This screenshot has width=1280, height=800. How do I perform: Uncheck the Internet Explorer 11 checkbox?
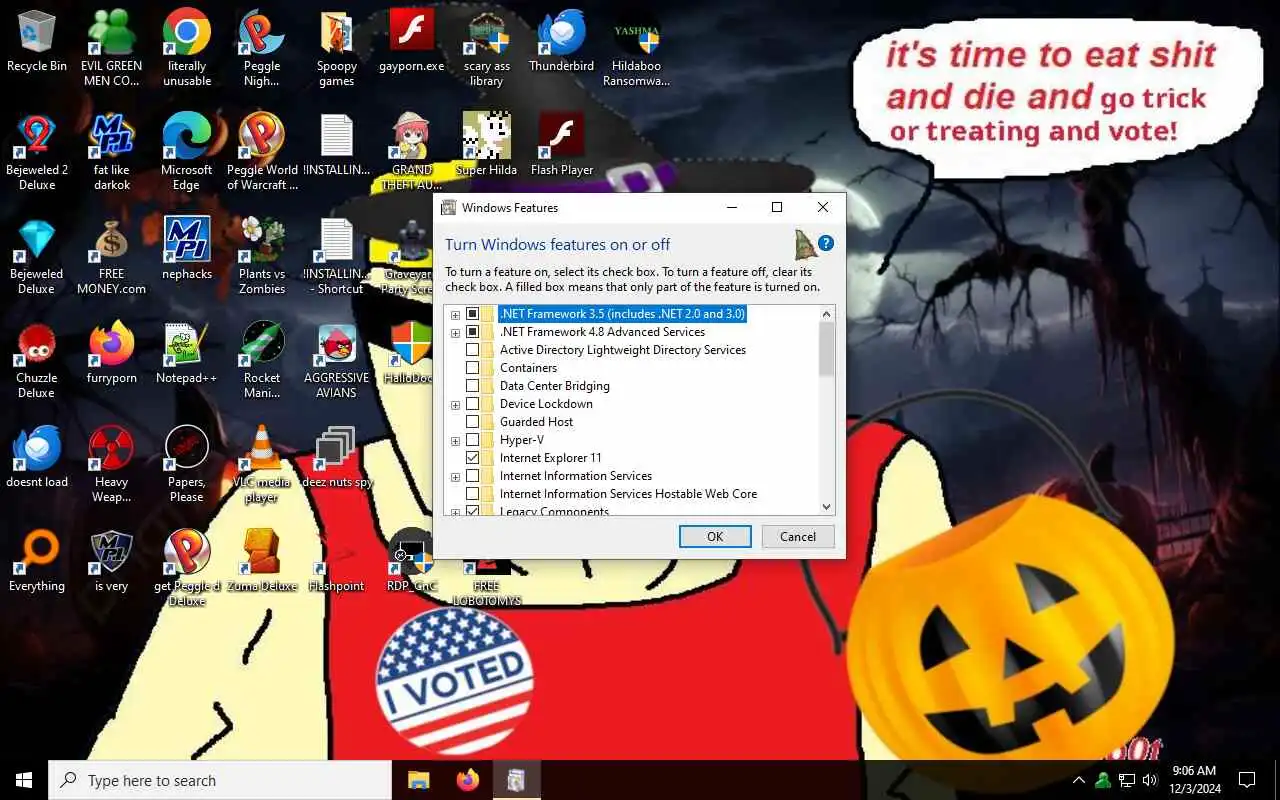(x=473, y=458)
